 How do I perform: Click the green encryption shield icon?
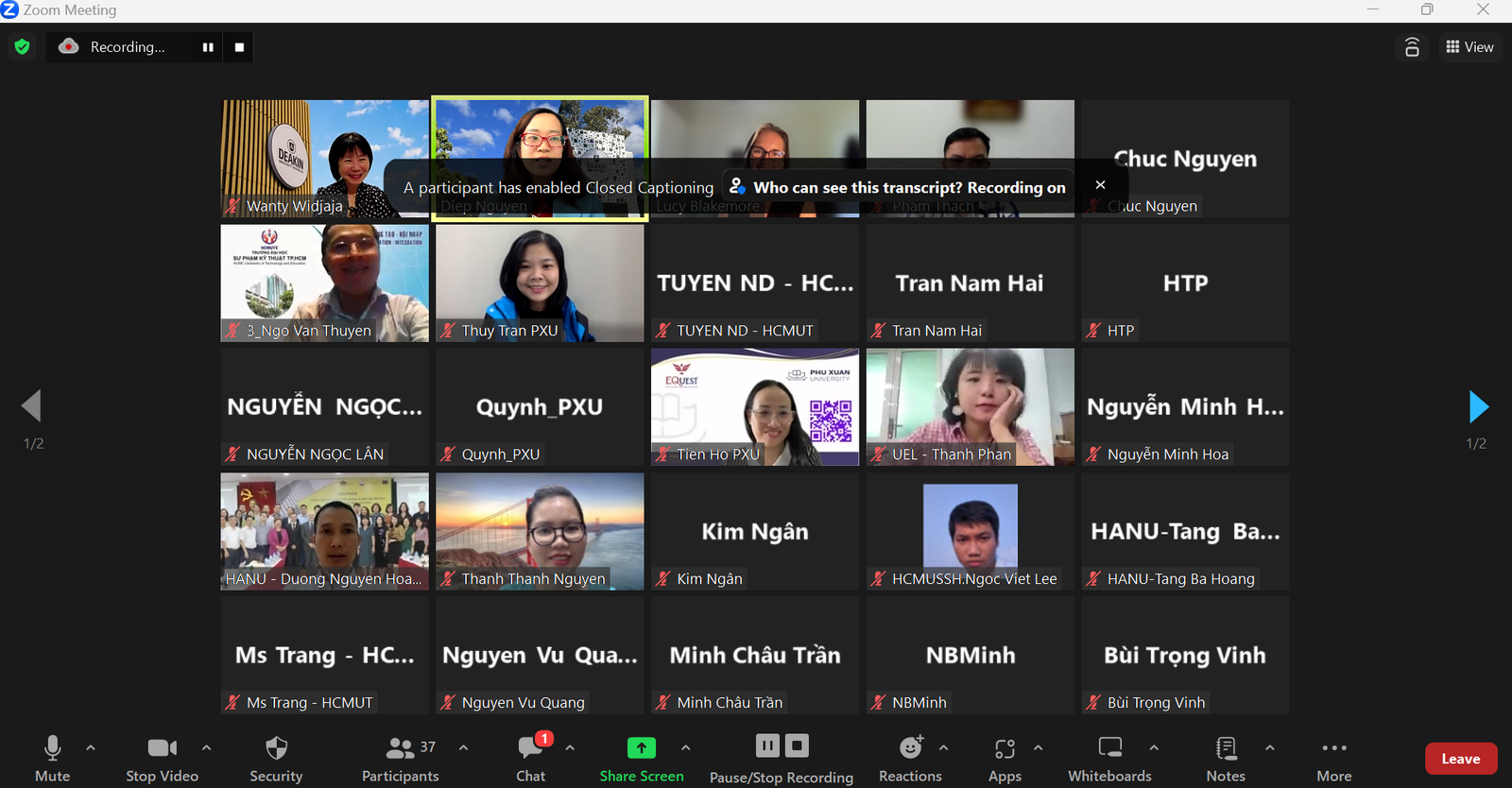click(x=23, y=46)
